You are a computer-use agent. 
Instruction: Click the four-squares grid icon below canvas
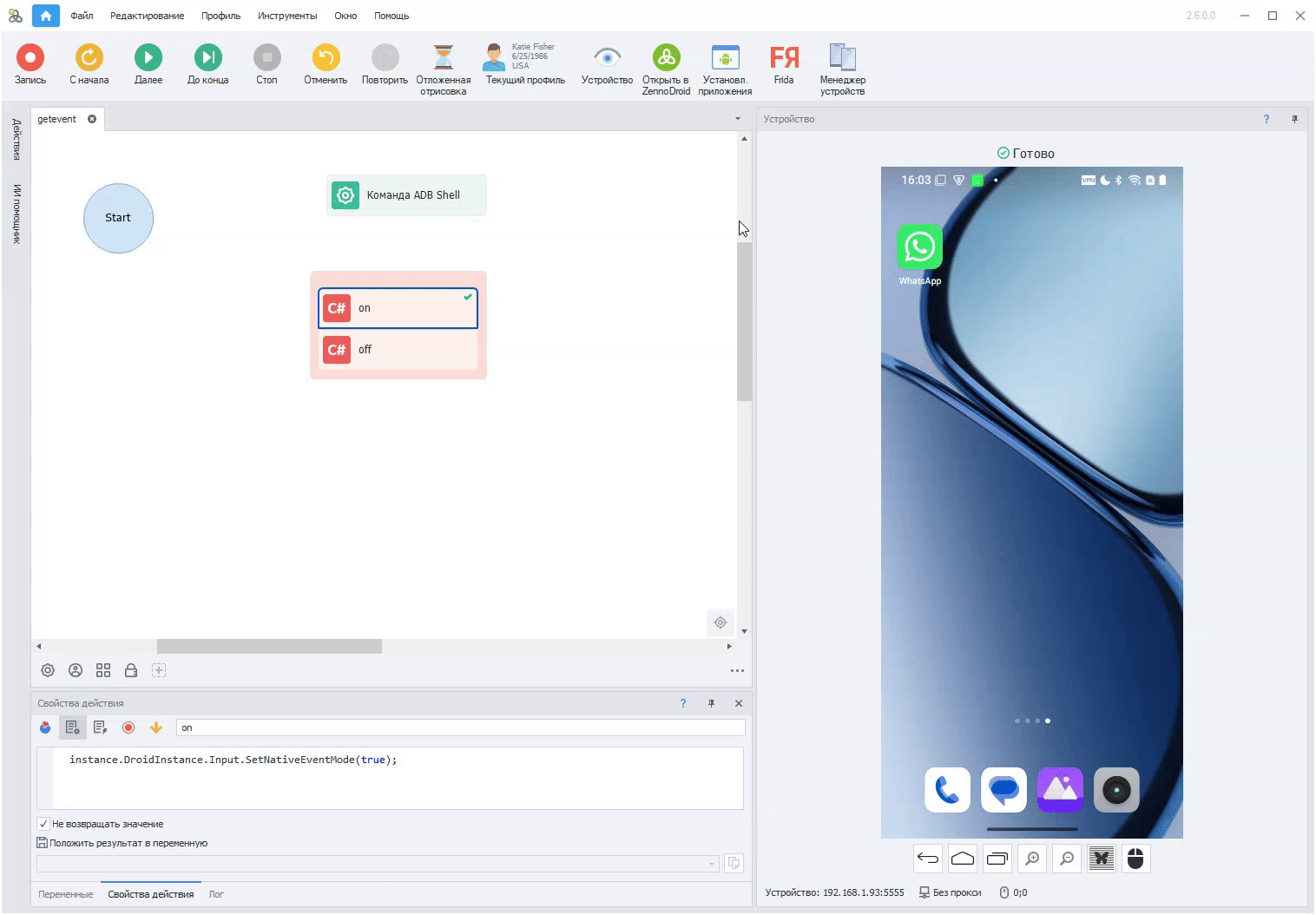point(103,670)
